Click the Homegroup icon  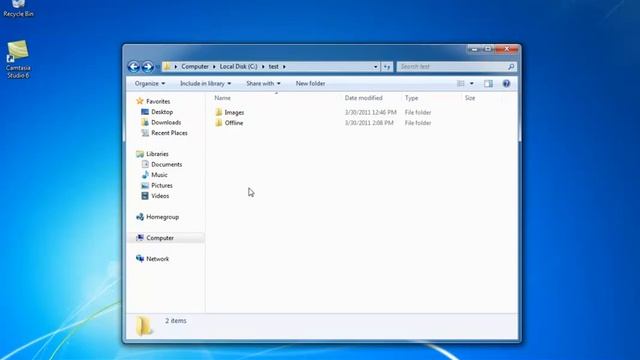click(x=140, y=217)
